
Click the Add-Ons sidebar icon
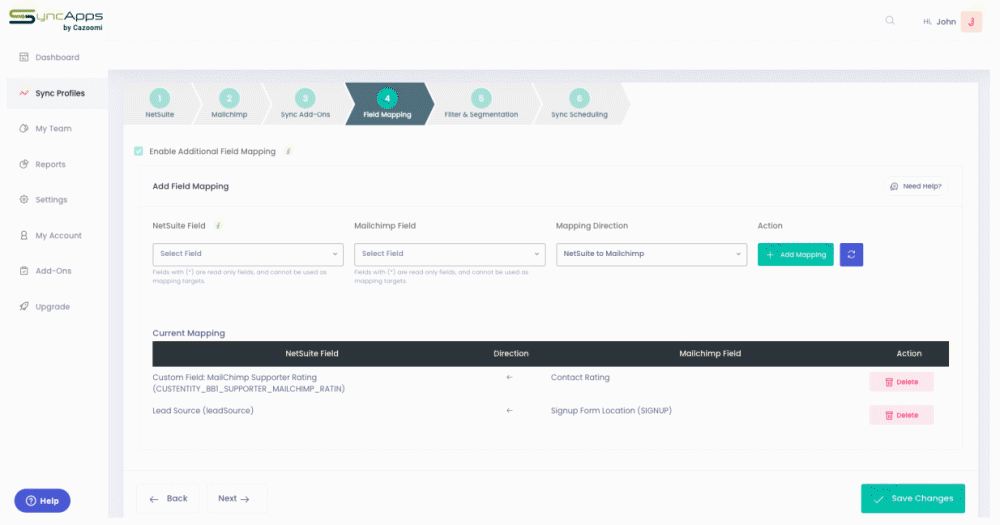point(24,270)
